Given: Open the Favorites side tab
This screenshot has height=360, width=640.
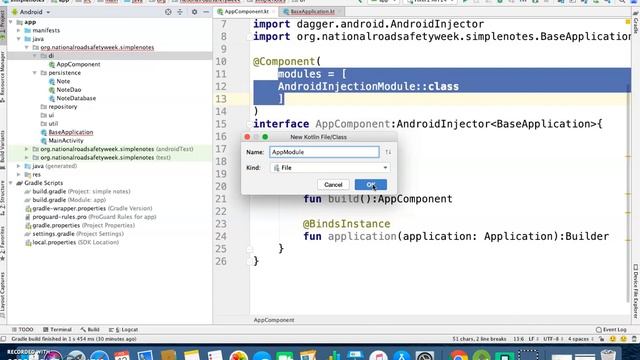Looking at the screenshot, I should 3,243.
